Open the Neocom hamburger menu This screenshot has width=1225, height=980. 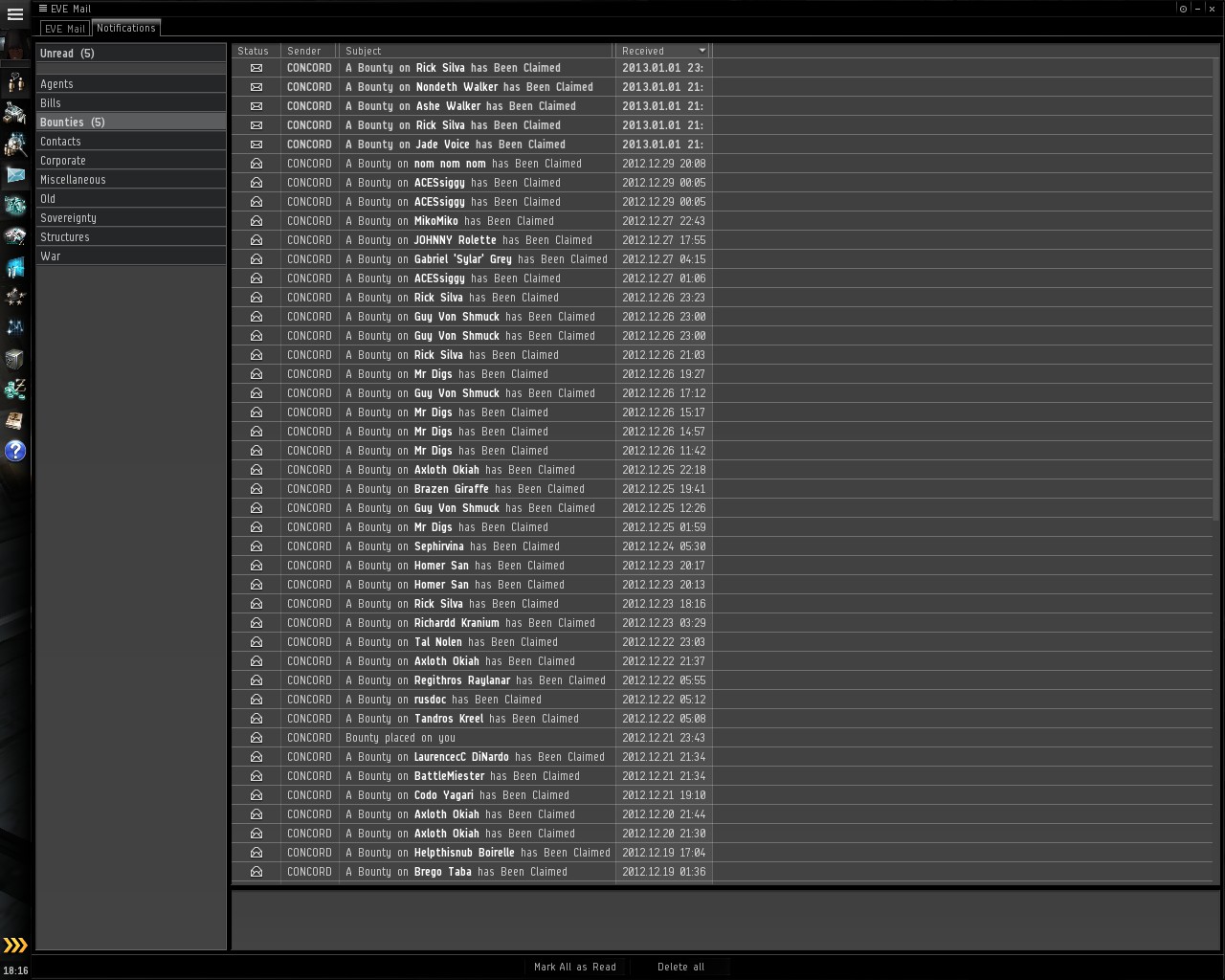tap(15, 14)
